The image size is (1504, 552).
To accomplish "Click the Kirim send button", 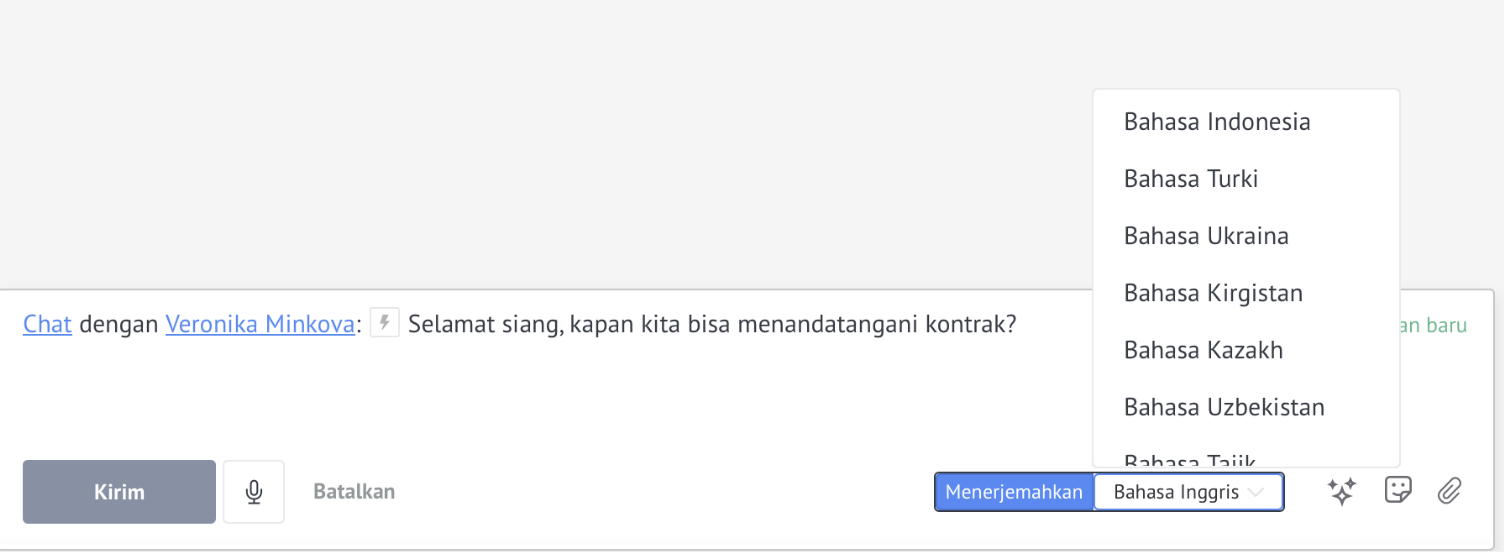I will [119, 492].
